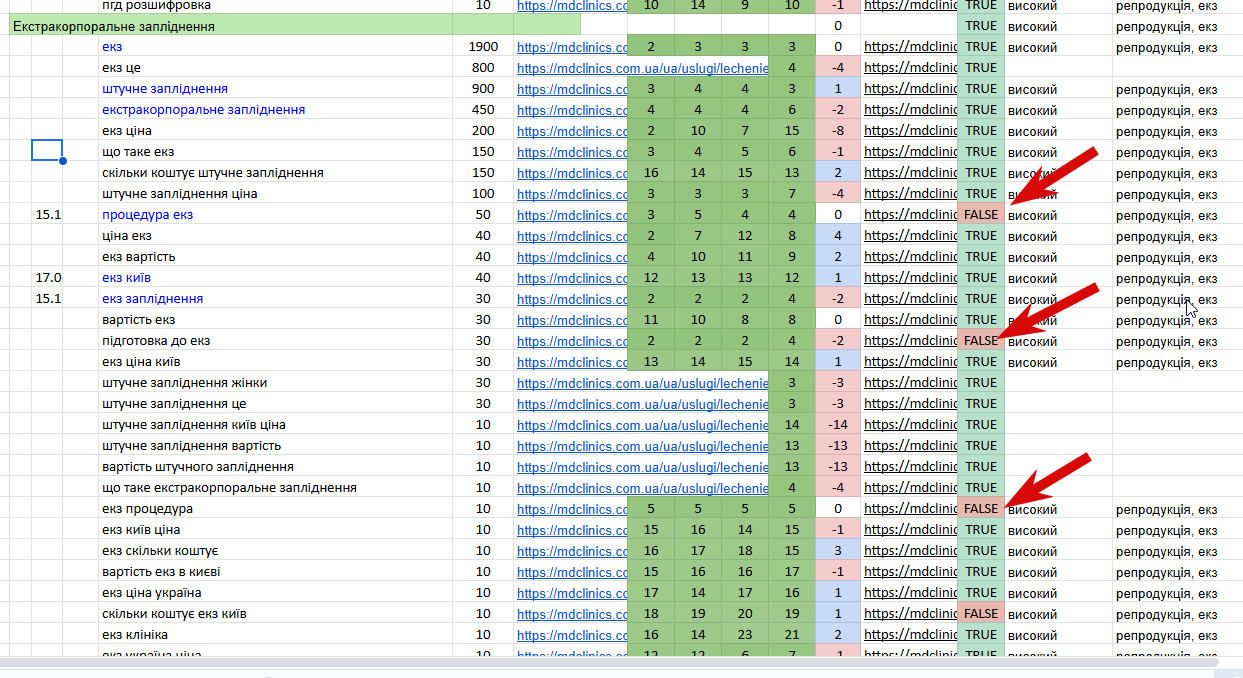Select 'штучне запліднення вартість' cell
This screenshot has width=1243, height=678.
[x=277, y=446]
